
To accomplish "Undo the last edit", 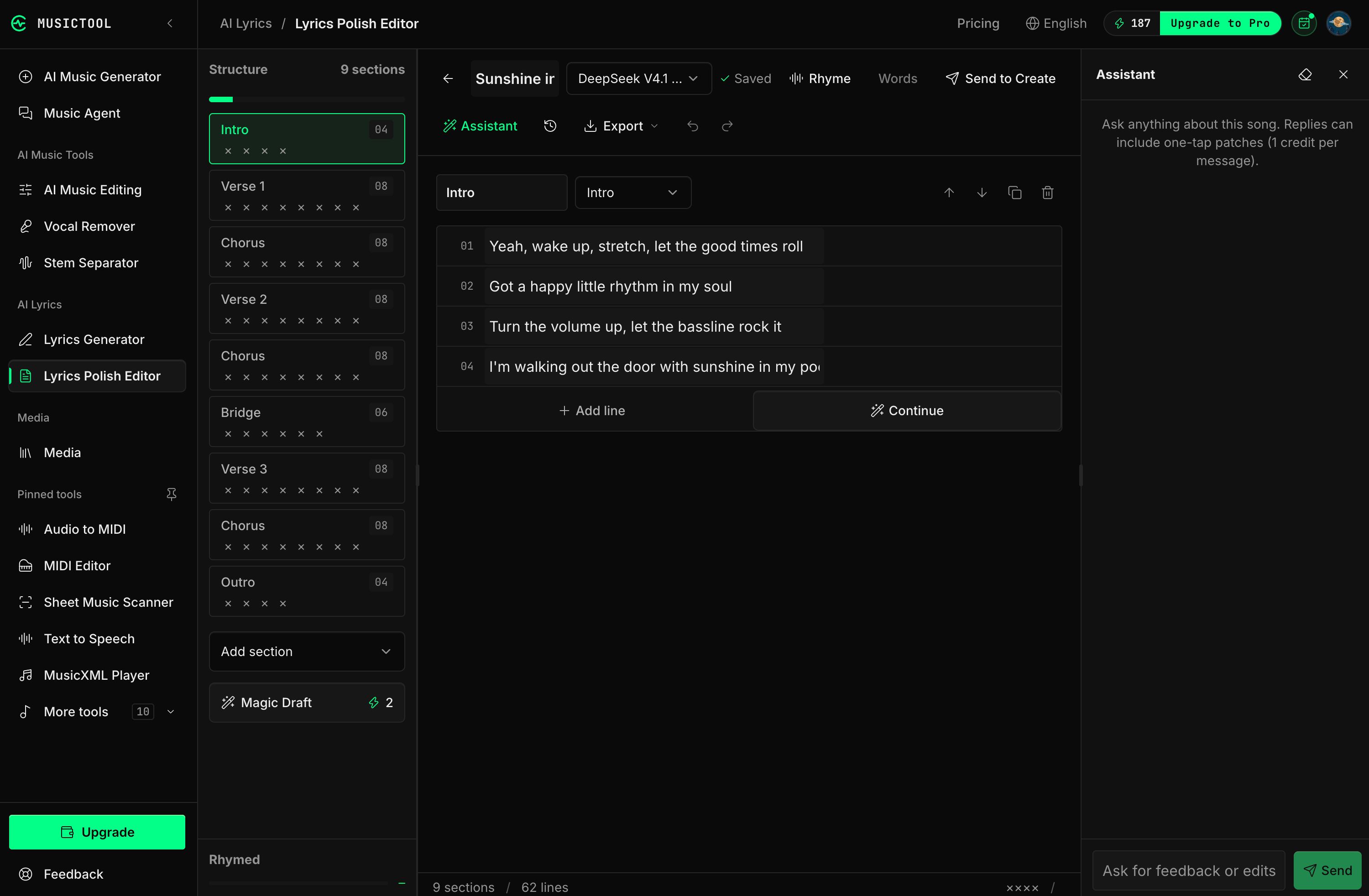I will 693,126.
